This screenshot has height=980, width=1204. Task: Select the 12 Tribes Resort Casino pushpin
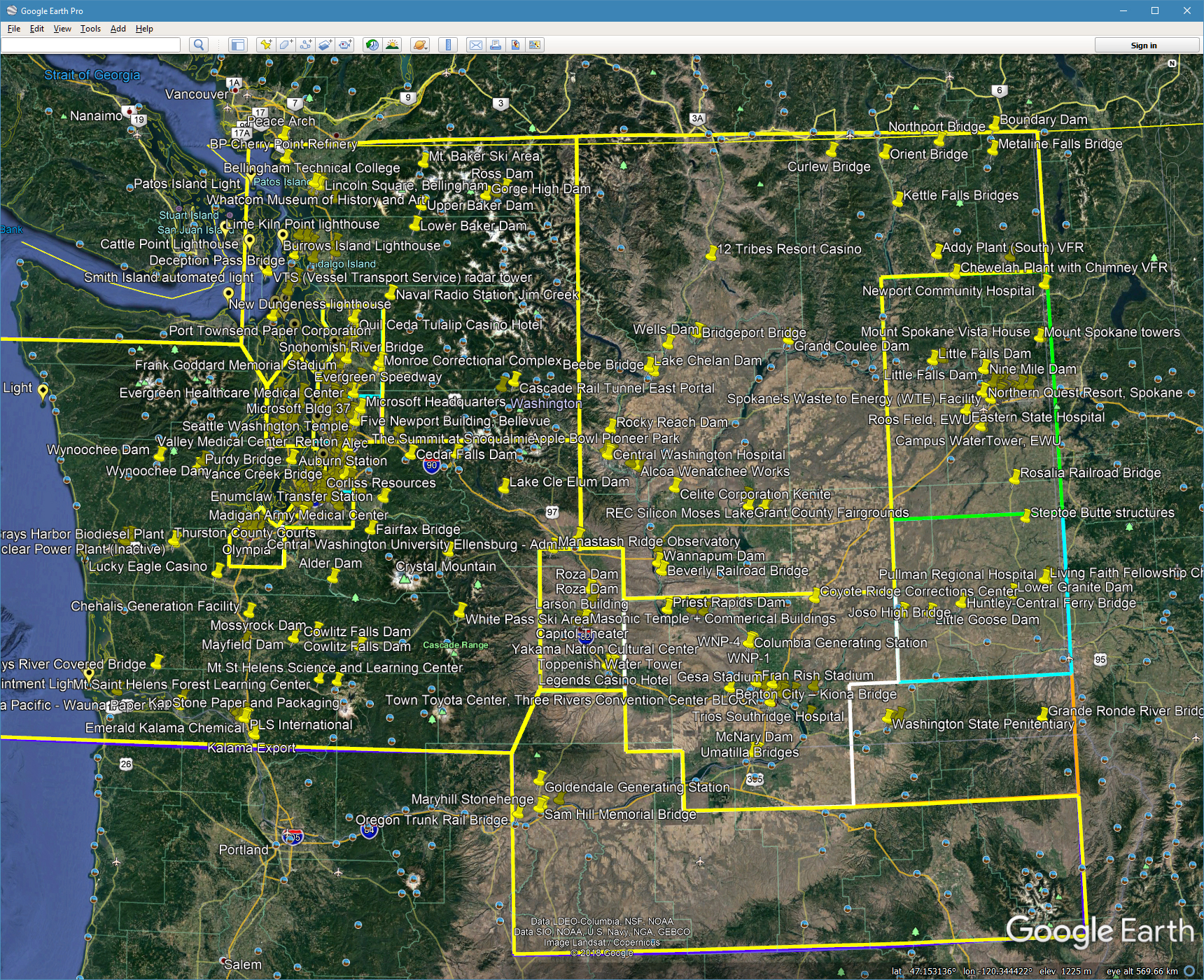(x=712, y=253)
